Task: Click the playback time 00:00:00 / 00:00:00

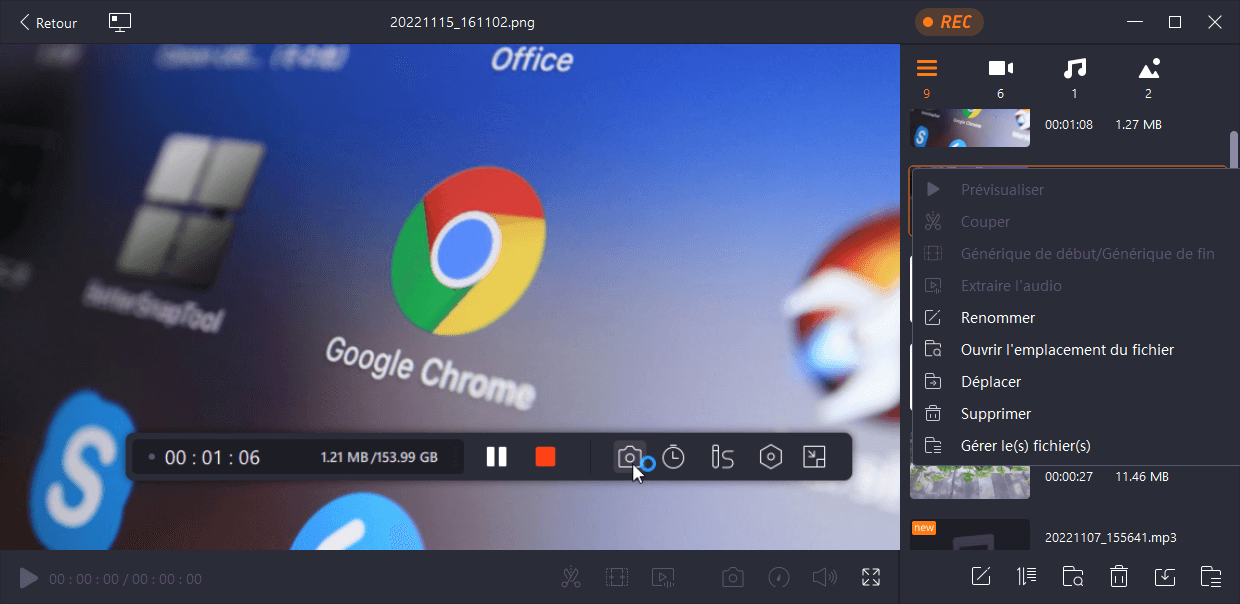Action: point(125,579)
